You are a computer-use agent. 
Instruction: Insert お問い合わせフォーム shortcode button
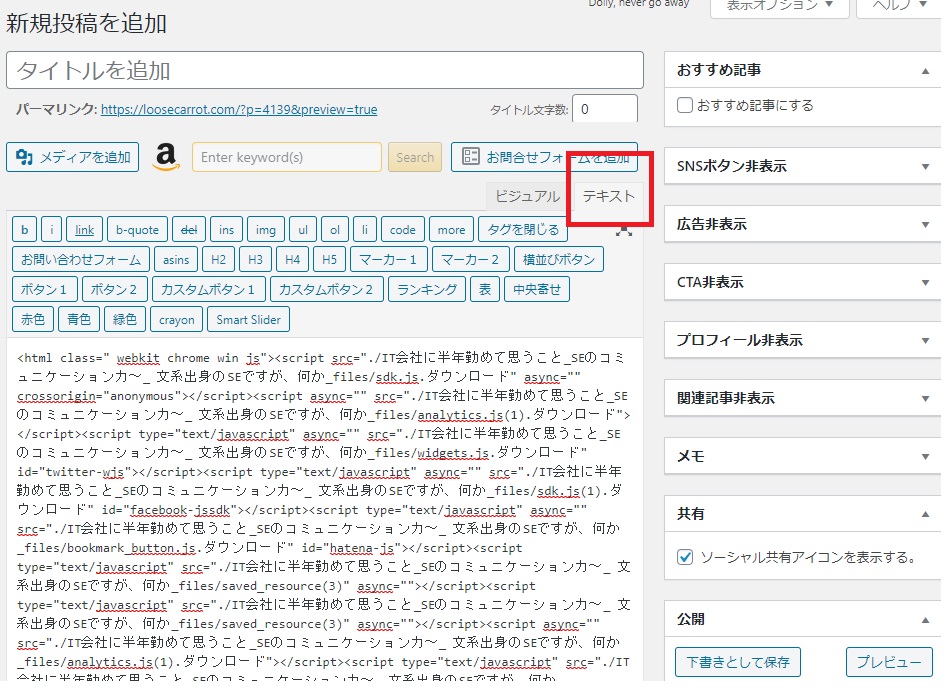coord(81,259)
